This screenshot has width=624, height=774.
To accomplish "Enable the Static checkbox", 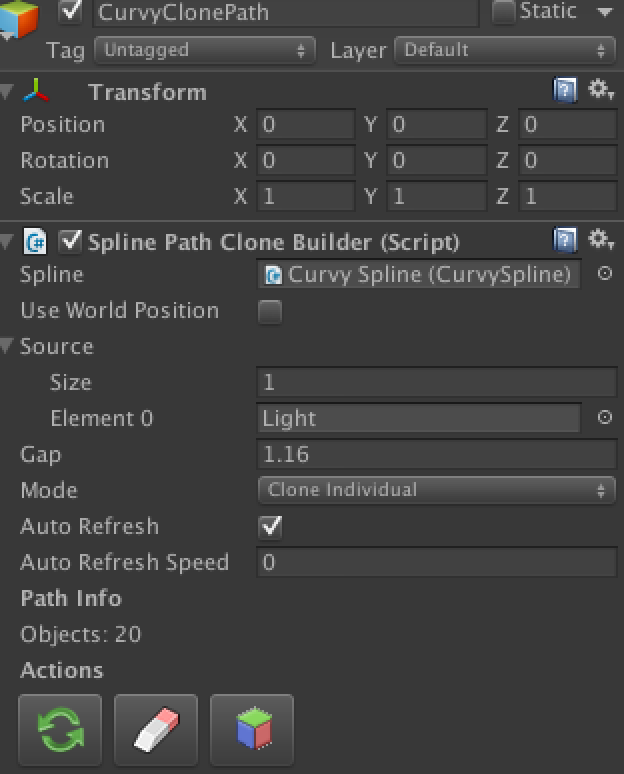I will (504, 11).
